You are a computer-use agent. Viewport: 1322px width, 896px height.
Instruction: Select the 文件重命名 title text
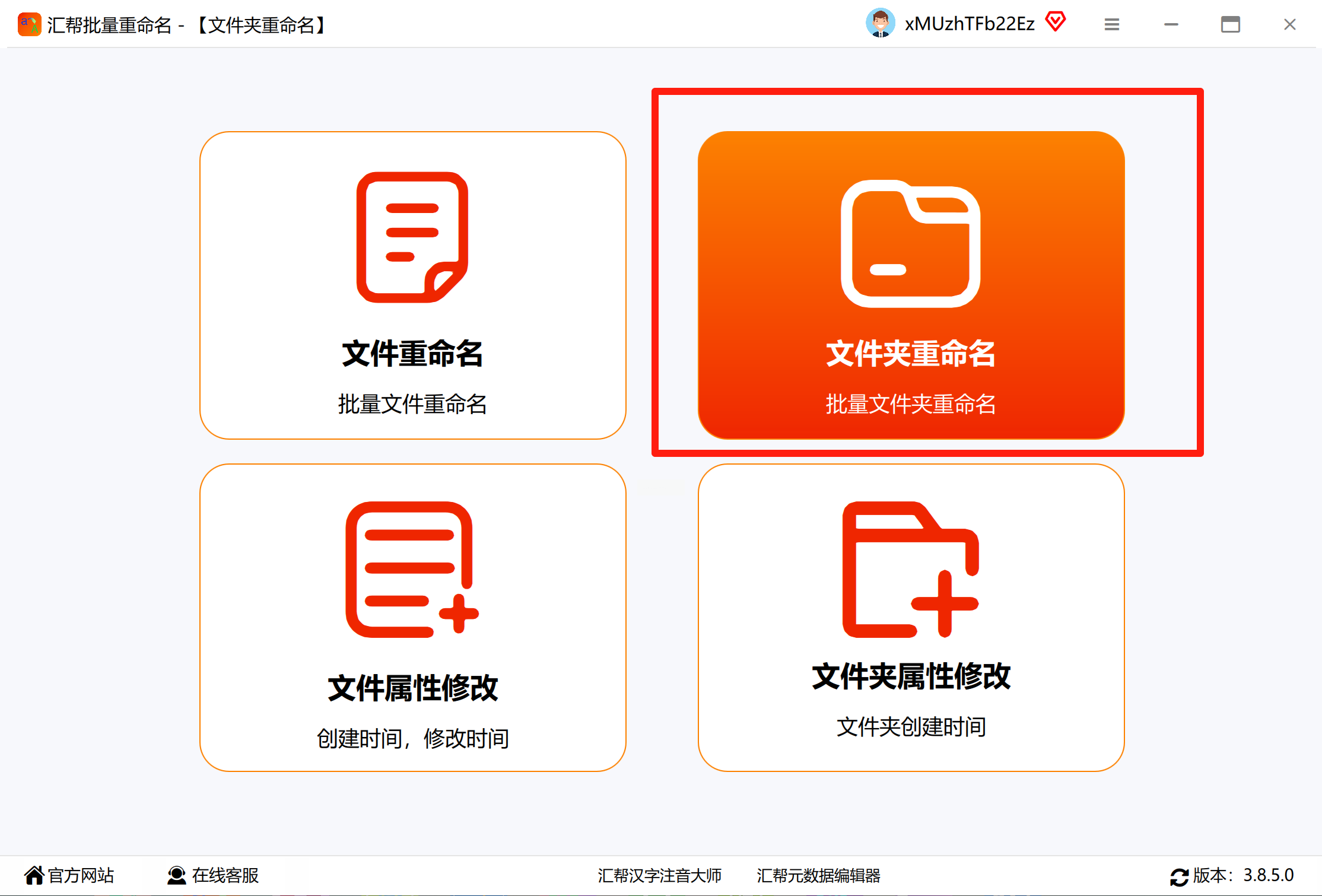(412, 354)
